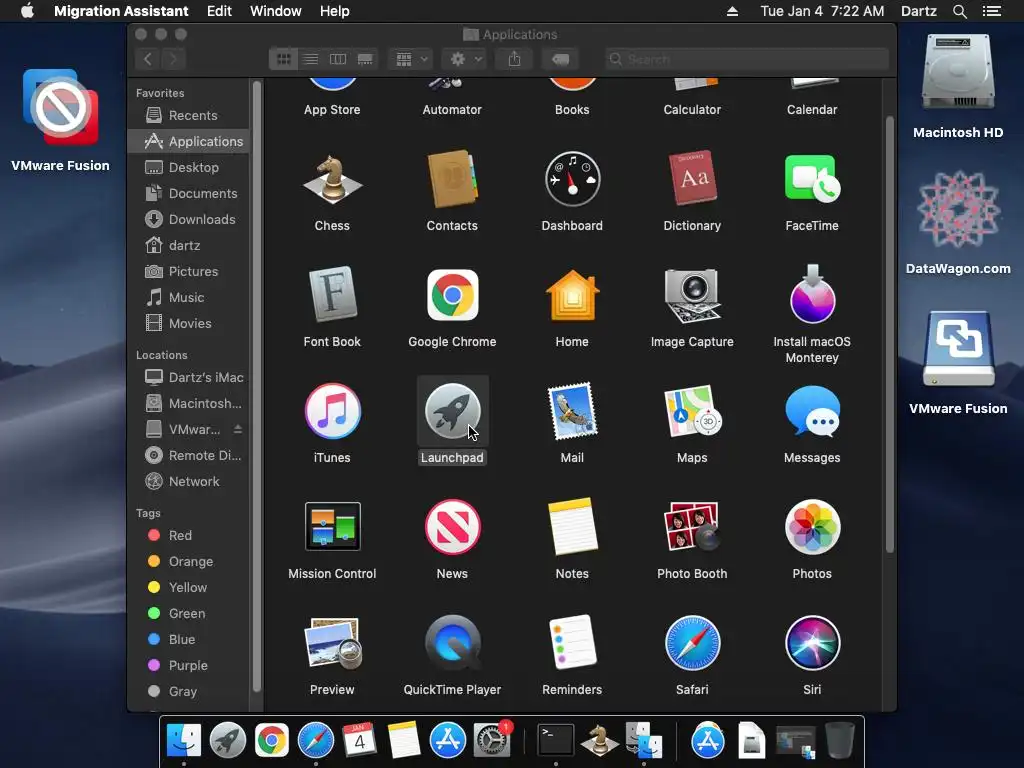Open the Chess application icon
Screen dimensions: 1024x768
(x=332, y=180)
